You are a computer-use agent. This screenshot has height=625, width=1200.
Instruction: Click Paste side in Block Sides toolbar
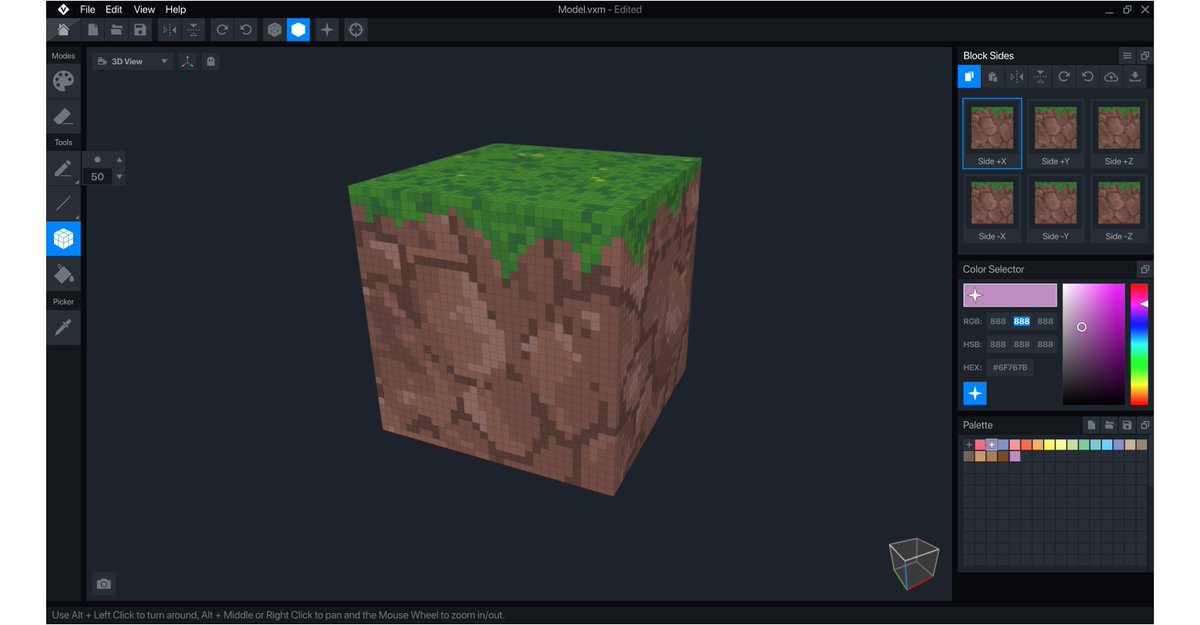993,77
